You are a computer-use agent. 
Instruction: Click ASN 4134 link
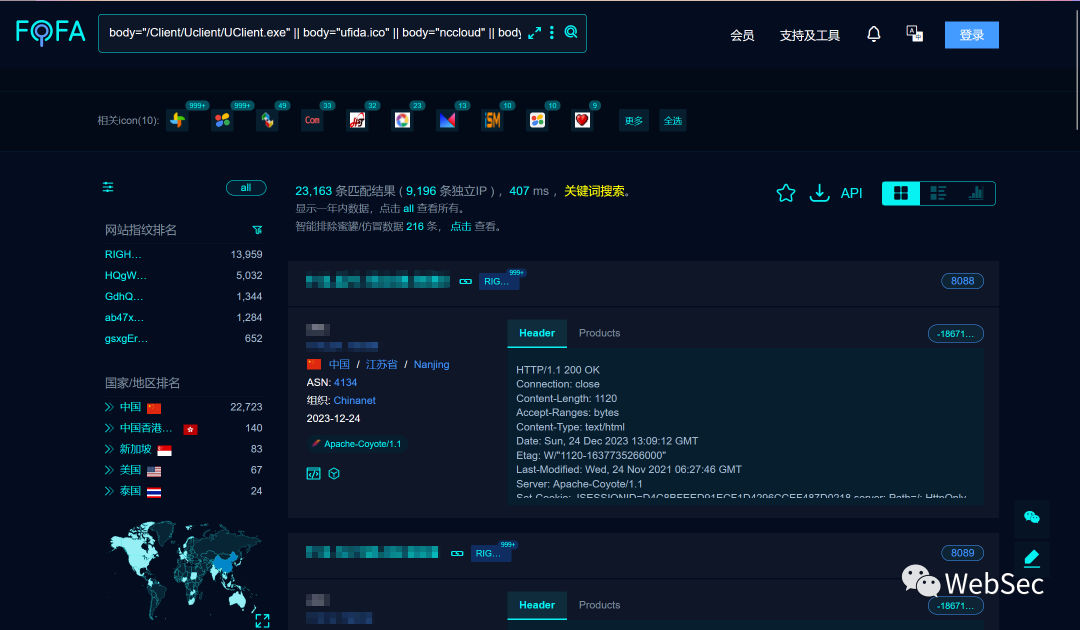(345, 382)
